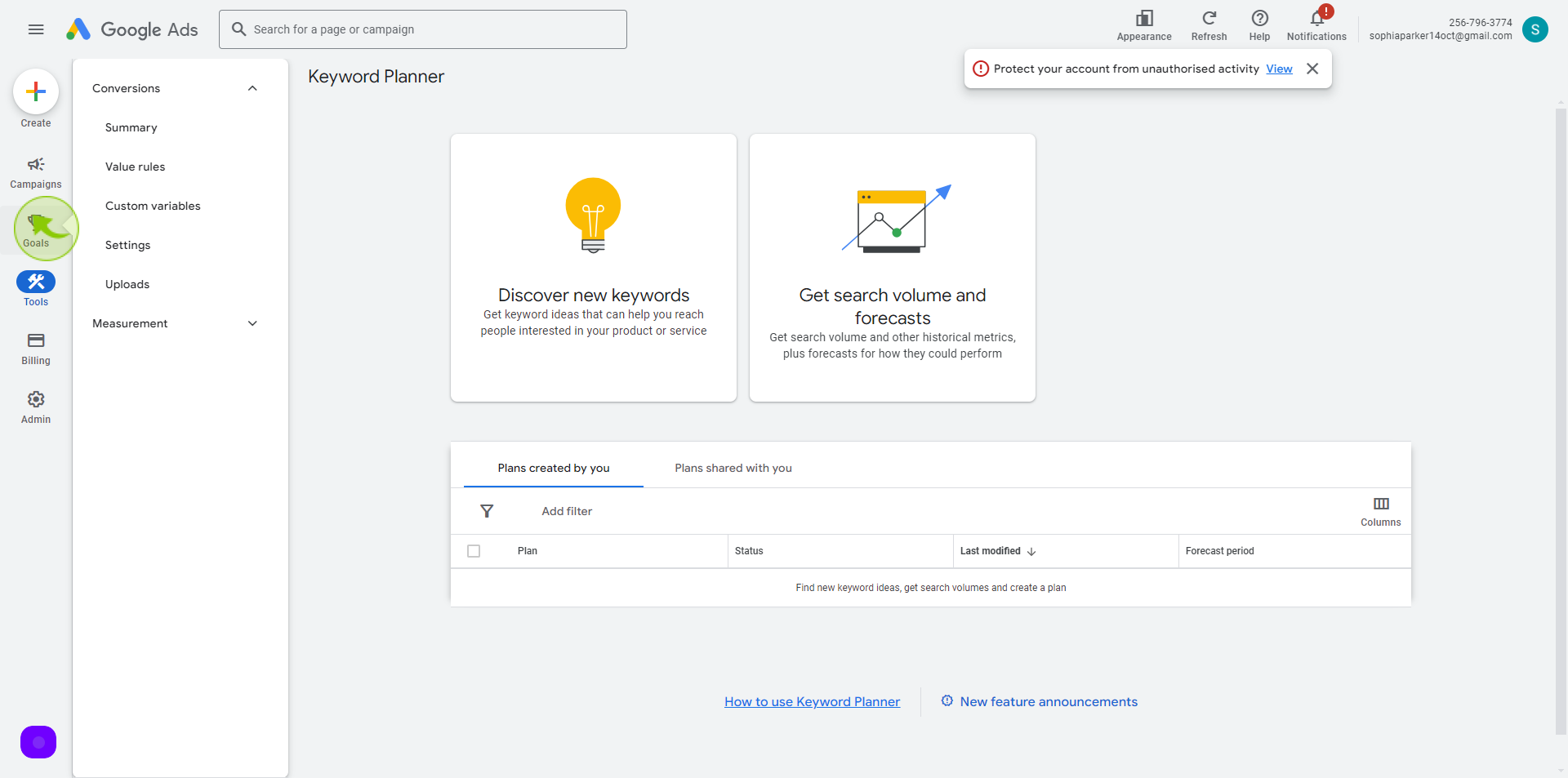Open the Notifications bell
Screen dimensions: 1568x778
pos(1316,25)
